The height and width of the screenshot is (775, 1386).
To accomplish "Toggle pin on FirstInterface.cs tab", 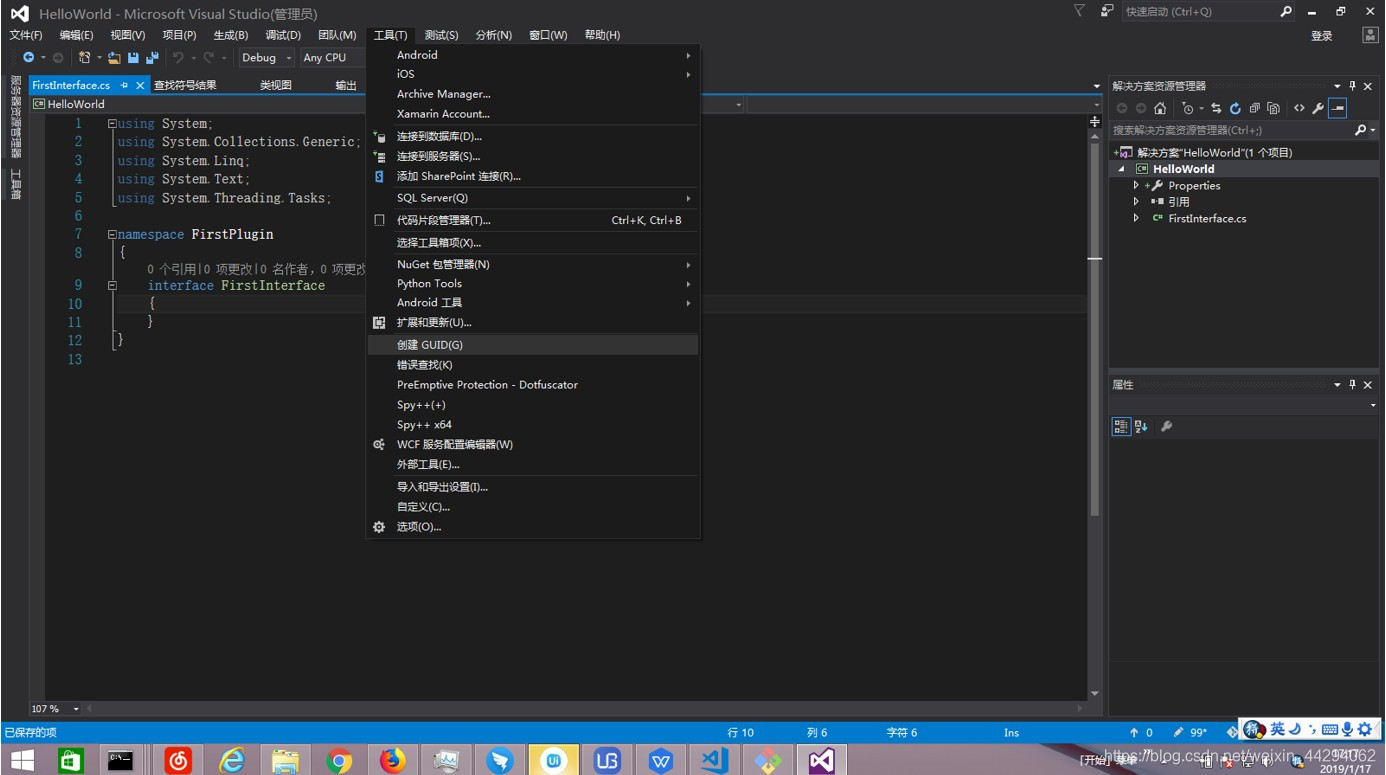I will tap(124, 86).
